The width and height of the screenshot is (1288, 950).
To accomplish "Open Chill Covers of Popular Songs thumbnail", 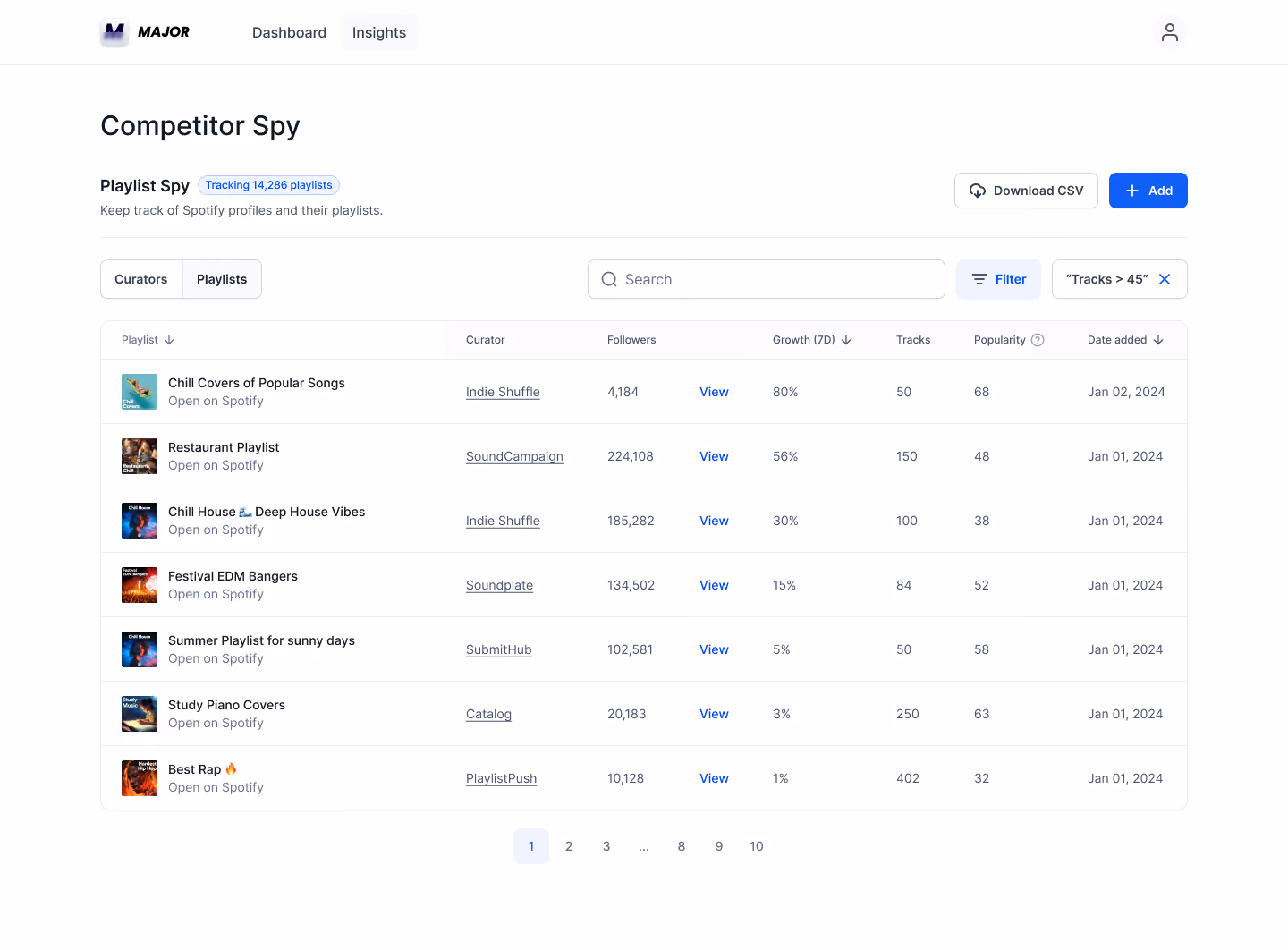I will click(140, 392).
